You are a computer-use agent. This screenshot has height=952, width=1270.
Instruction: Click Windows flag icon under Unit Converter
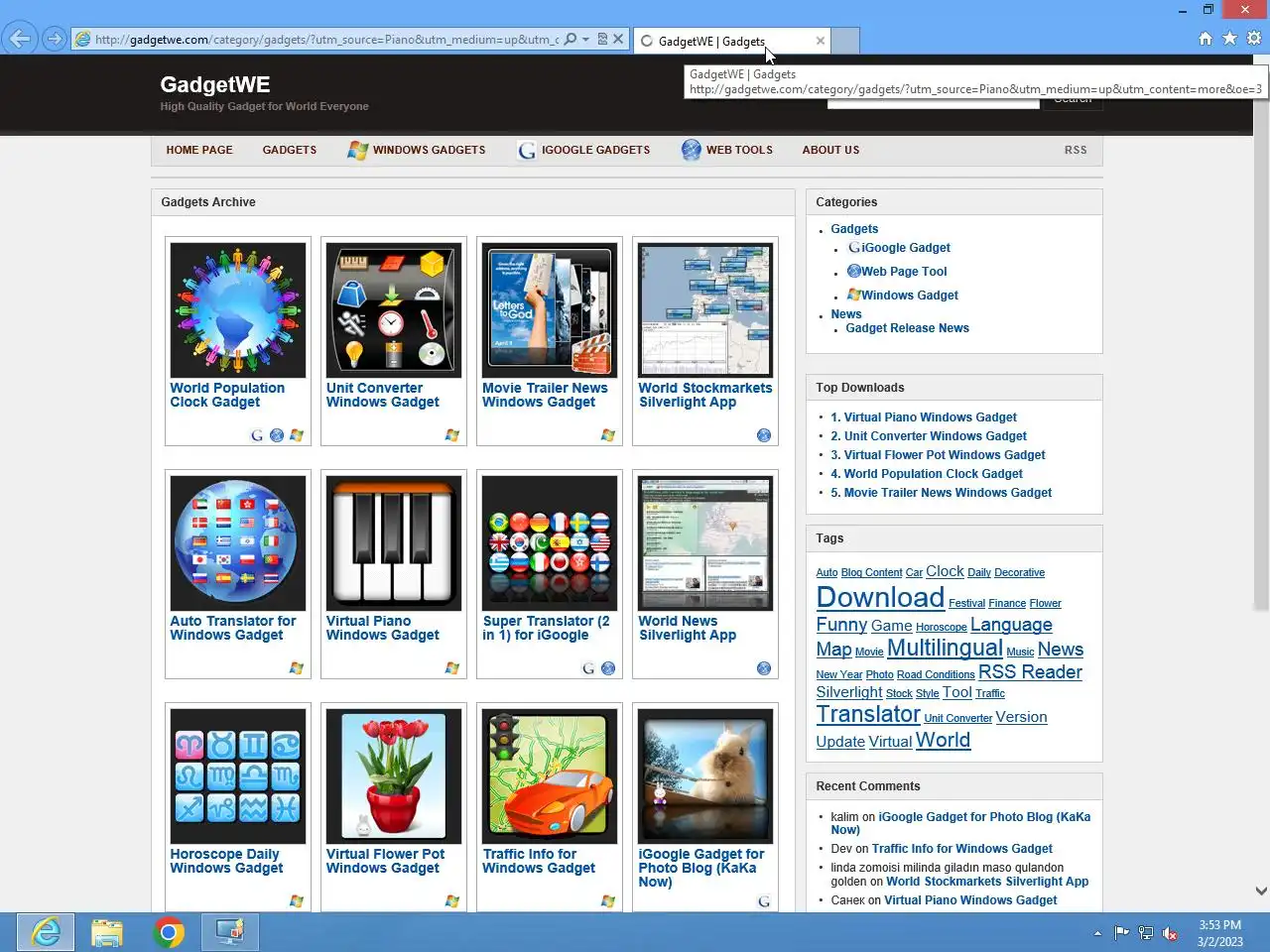coord(452,435)
